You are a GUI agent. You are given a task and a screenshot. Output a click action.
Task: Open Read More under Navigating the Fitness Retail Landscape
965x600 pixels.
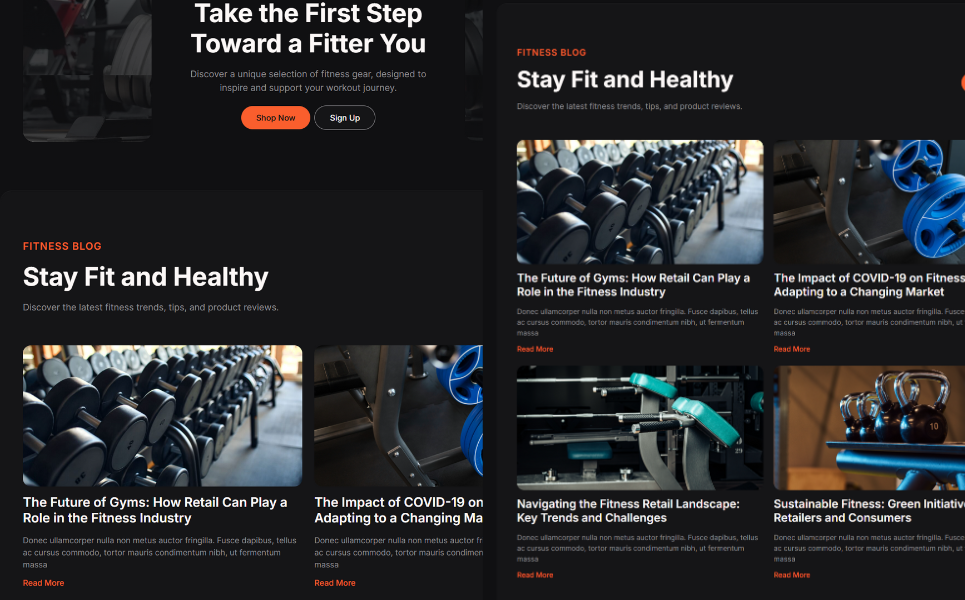coord(535,575)
